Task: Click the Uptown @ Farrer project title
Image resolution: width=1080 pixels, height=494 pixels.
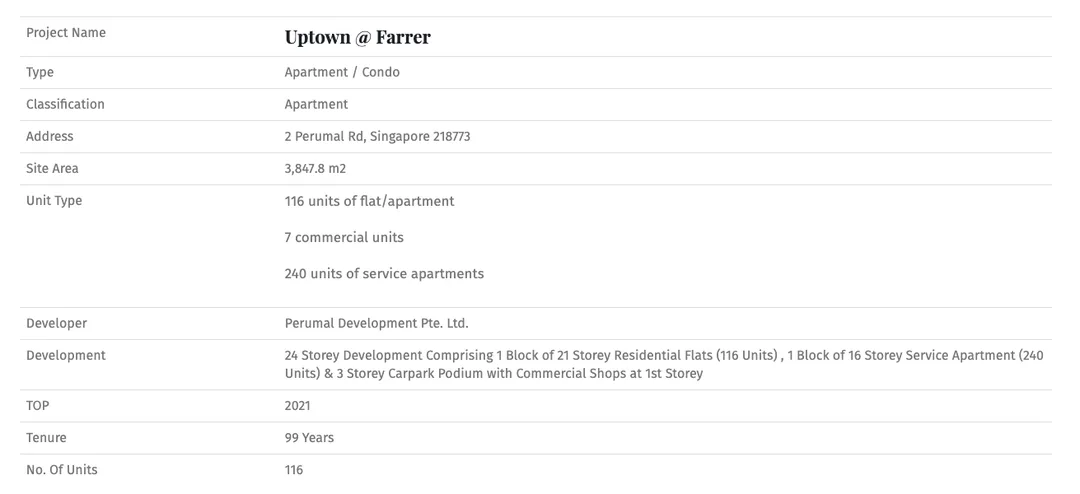Action: point(357,37)
